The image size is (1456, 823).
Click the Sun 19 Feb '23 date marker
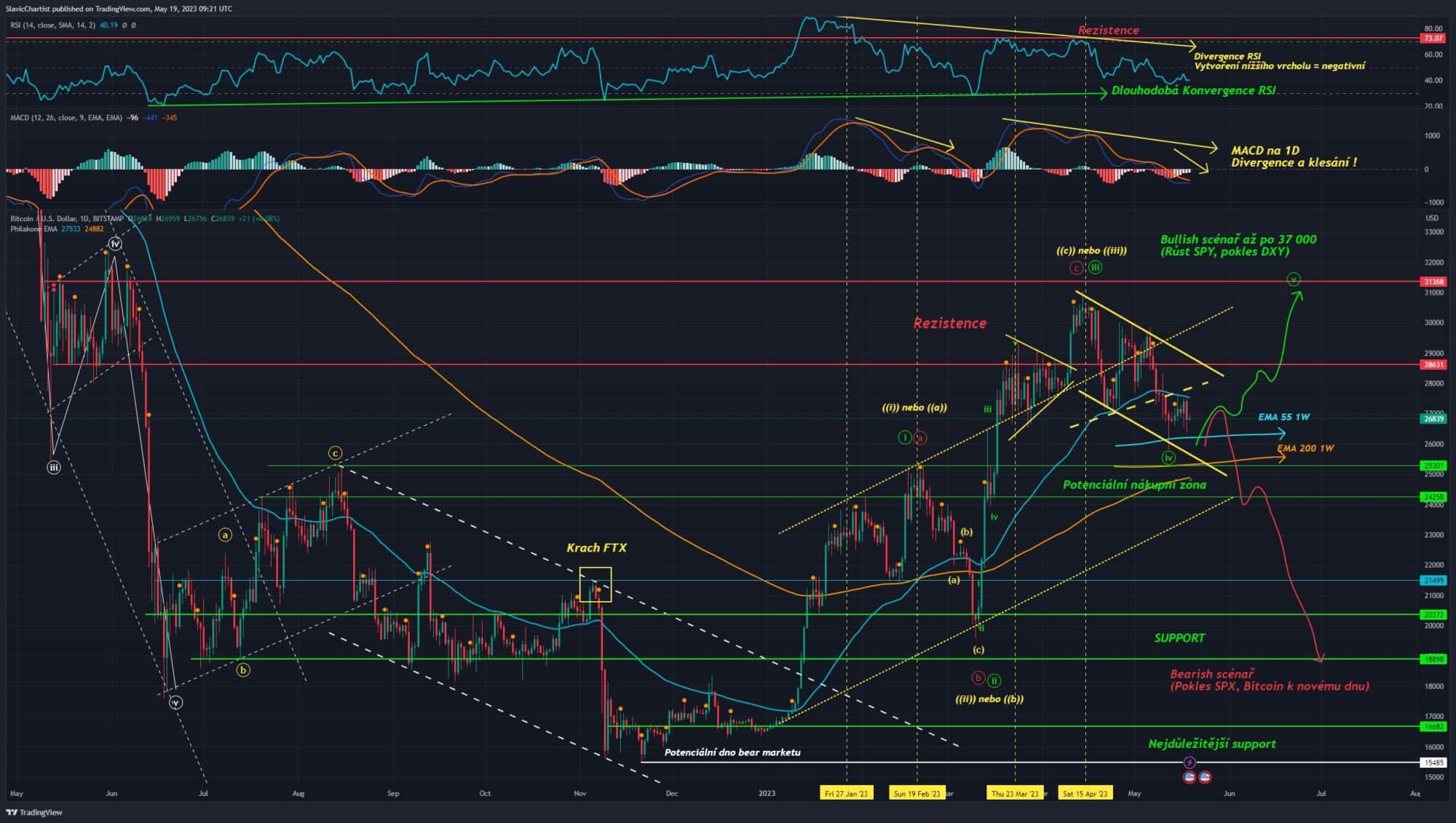pos(917,793)
